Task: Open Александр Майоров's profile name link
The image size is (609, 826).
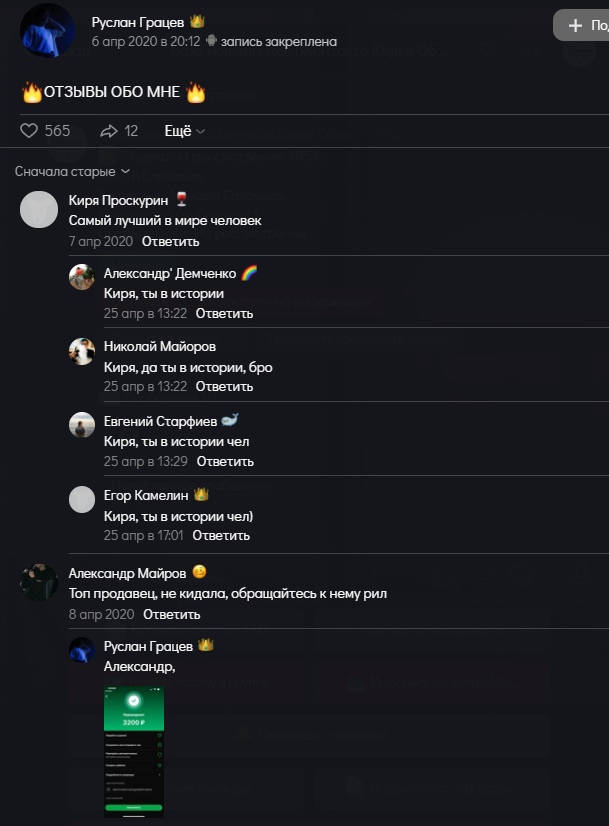Action: [x=127, y=573]
